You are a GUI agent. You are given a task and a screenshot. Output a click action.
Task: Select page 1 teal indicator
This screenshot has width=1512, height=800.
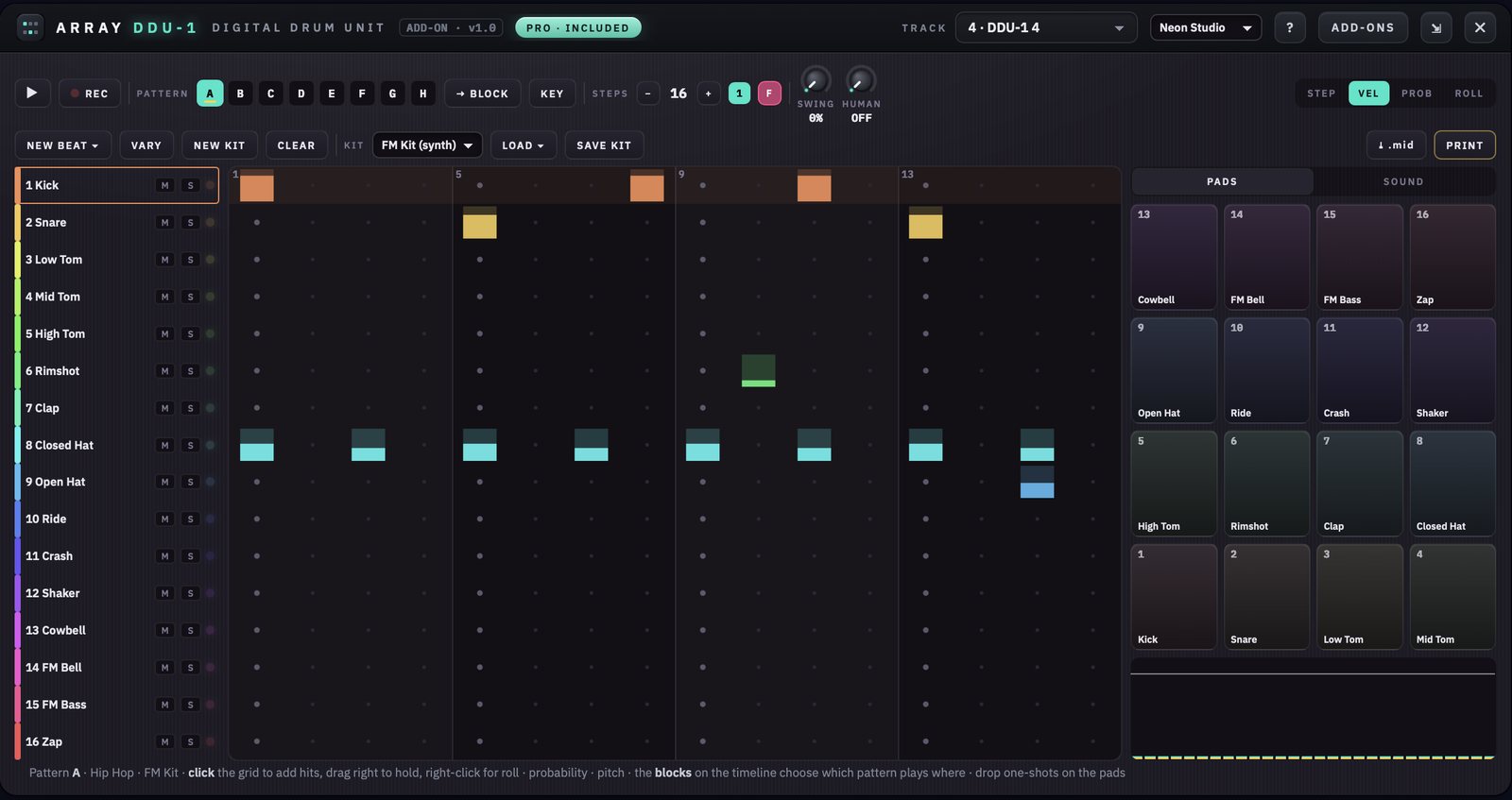coord(740,94)
